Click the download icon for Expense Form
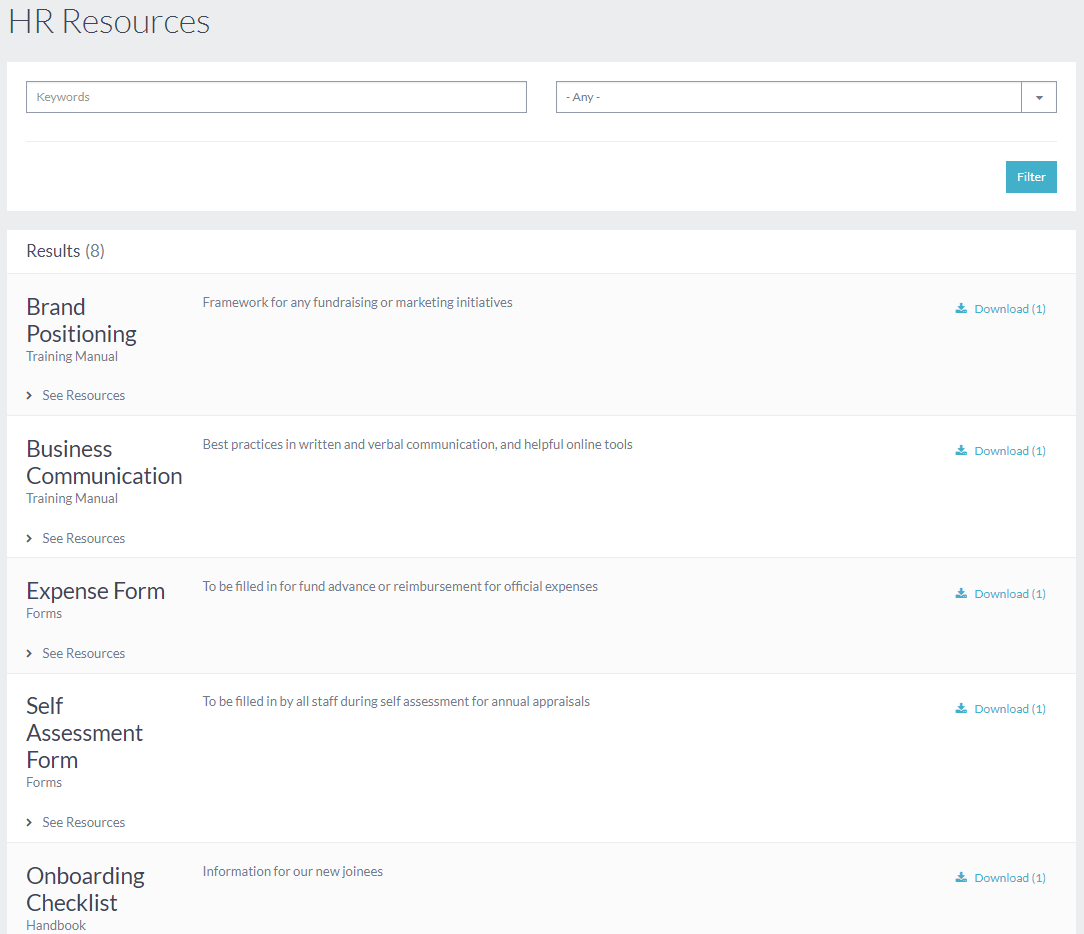This screenshot has height=934, width=1084. (x=961, y=593)
